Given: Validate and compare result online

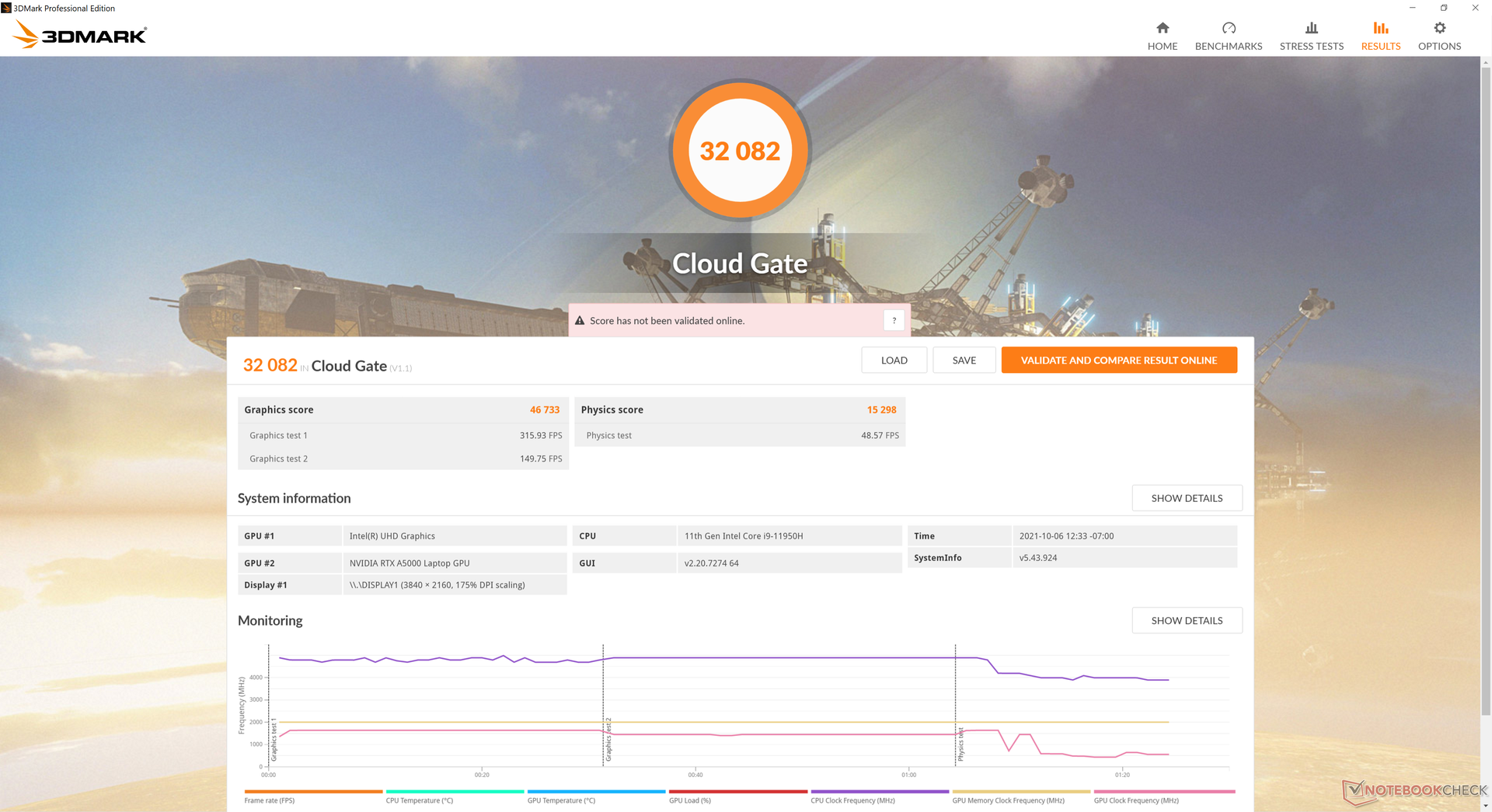Looking at the screenshot, I should click(x=1118, y=360).
